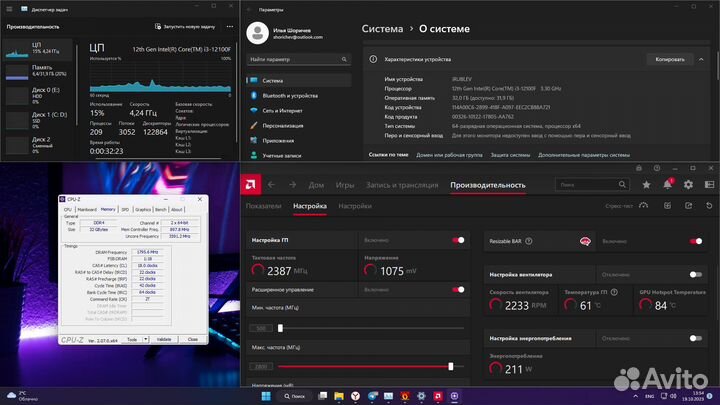Click AMD title bar help icon

(x=657, y=168)
